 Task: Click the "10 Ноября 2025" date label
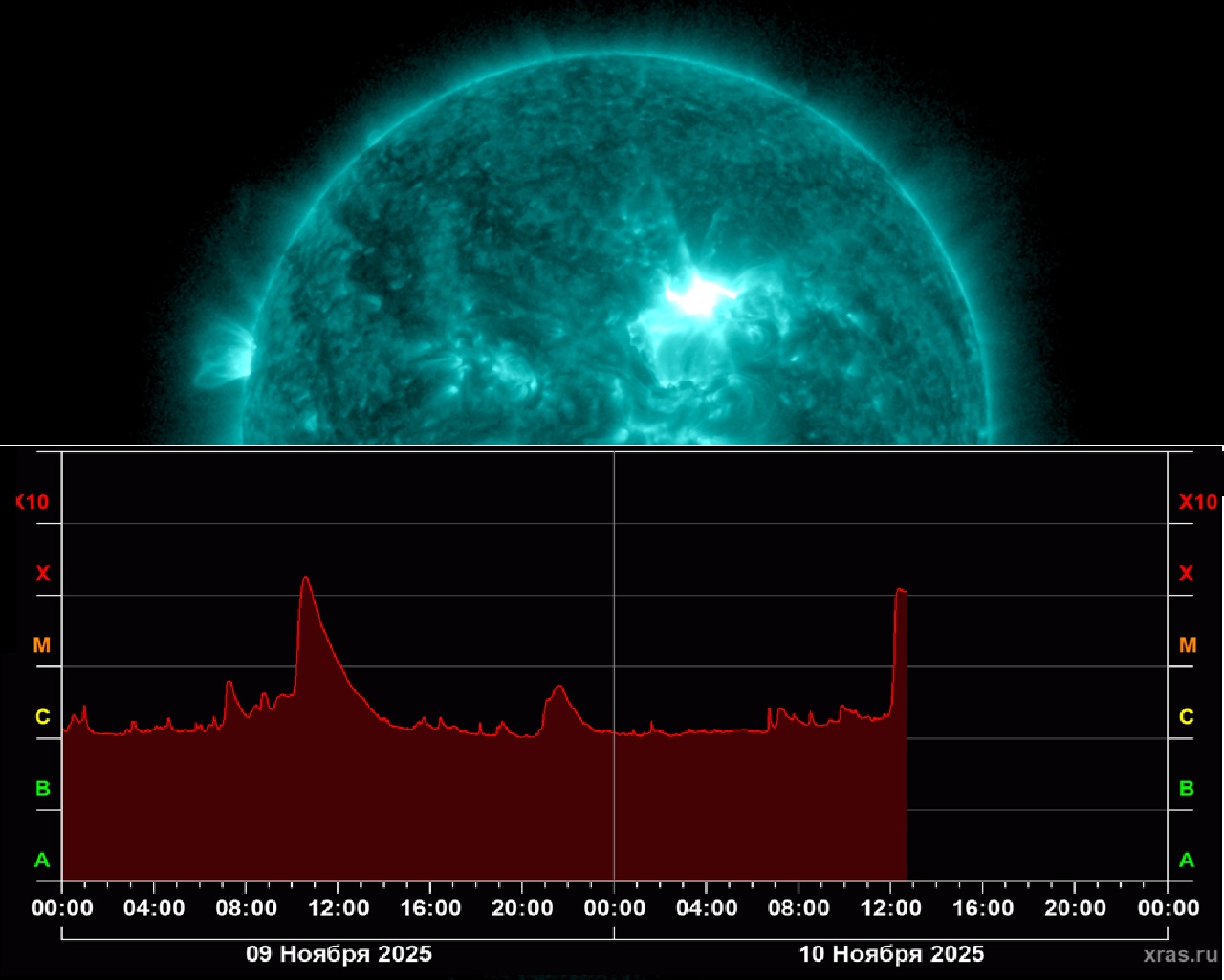(x=891, y=954)
